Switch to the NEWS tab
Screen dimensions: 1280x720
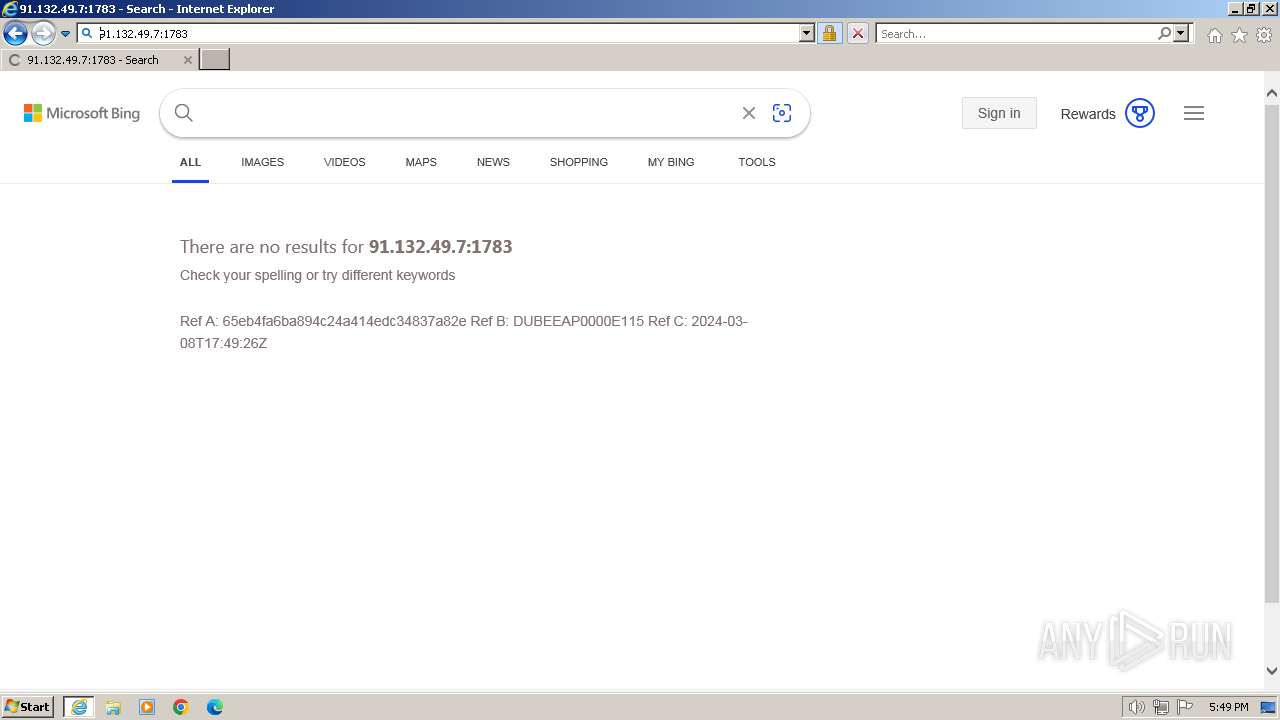click(x=493, y=162)
